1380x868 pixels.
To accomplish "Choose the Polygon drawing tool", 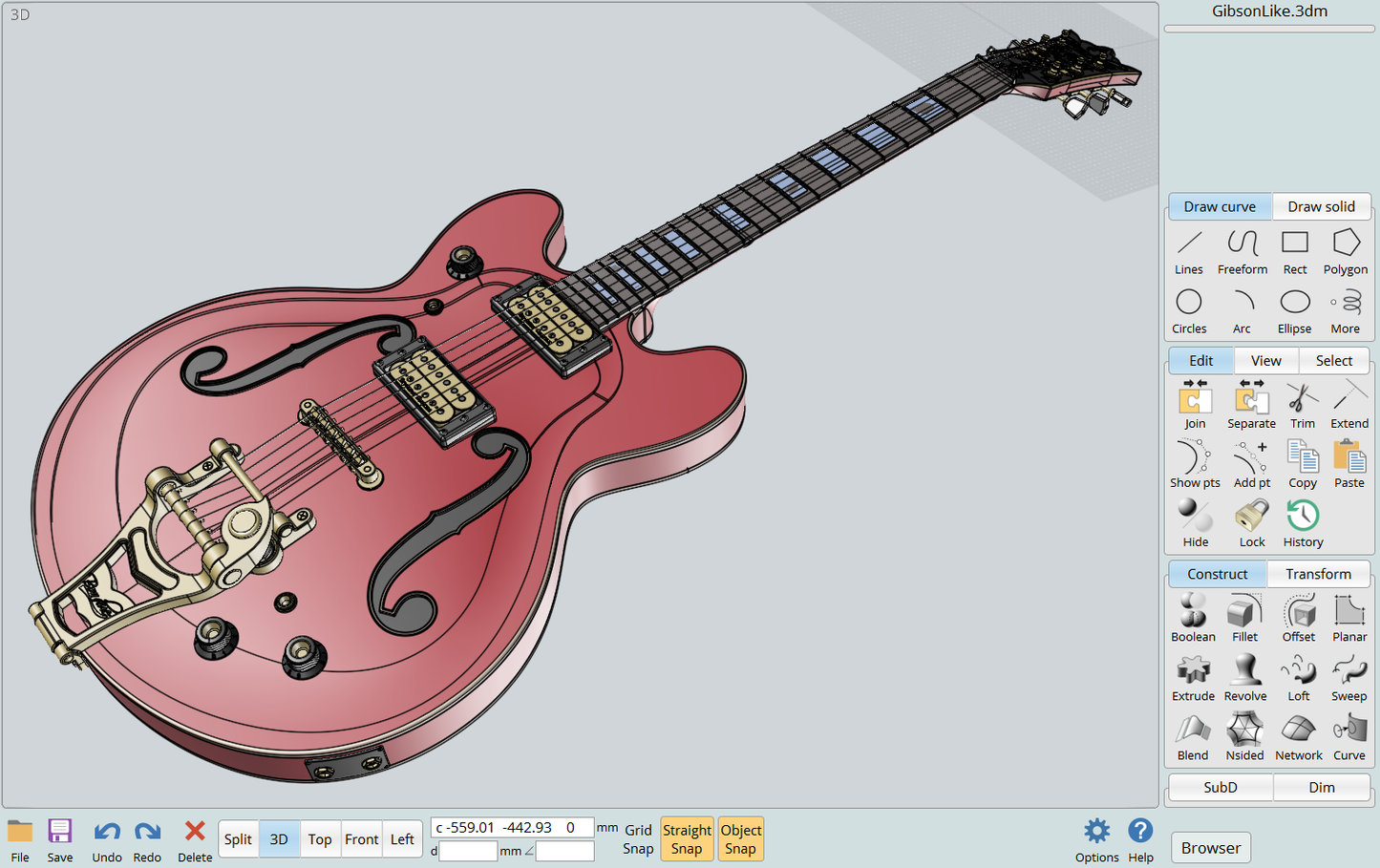I will pyautogui.click(x=1345, y=252).
